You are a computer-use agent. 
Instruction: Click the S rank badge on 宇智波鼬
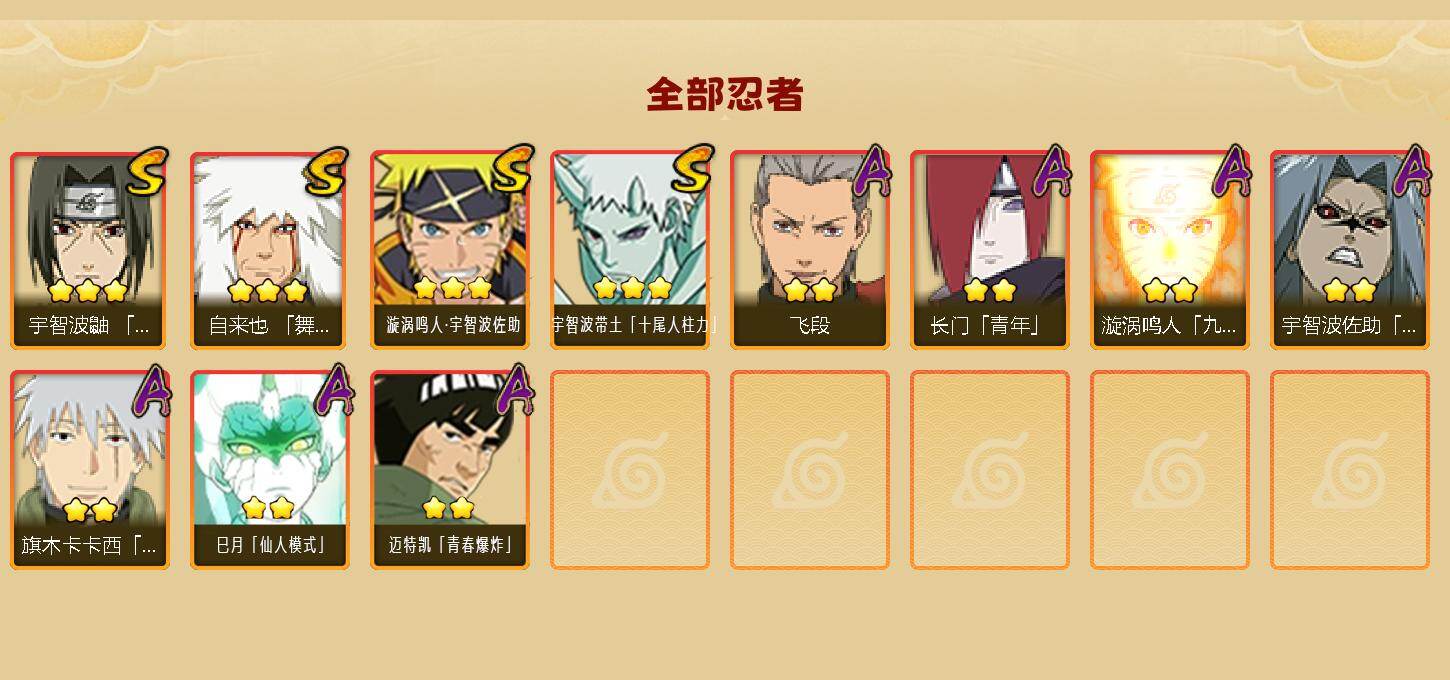[146, 171]
